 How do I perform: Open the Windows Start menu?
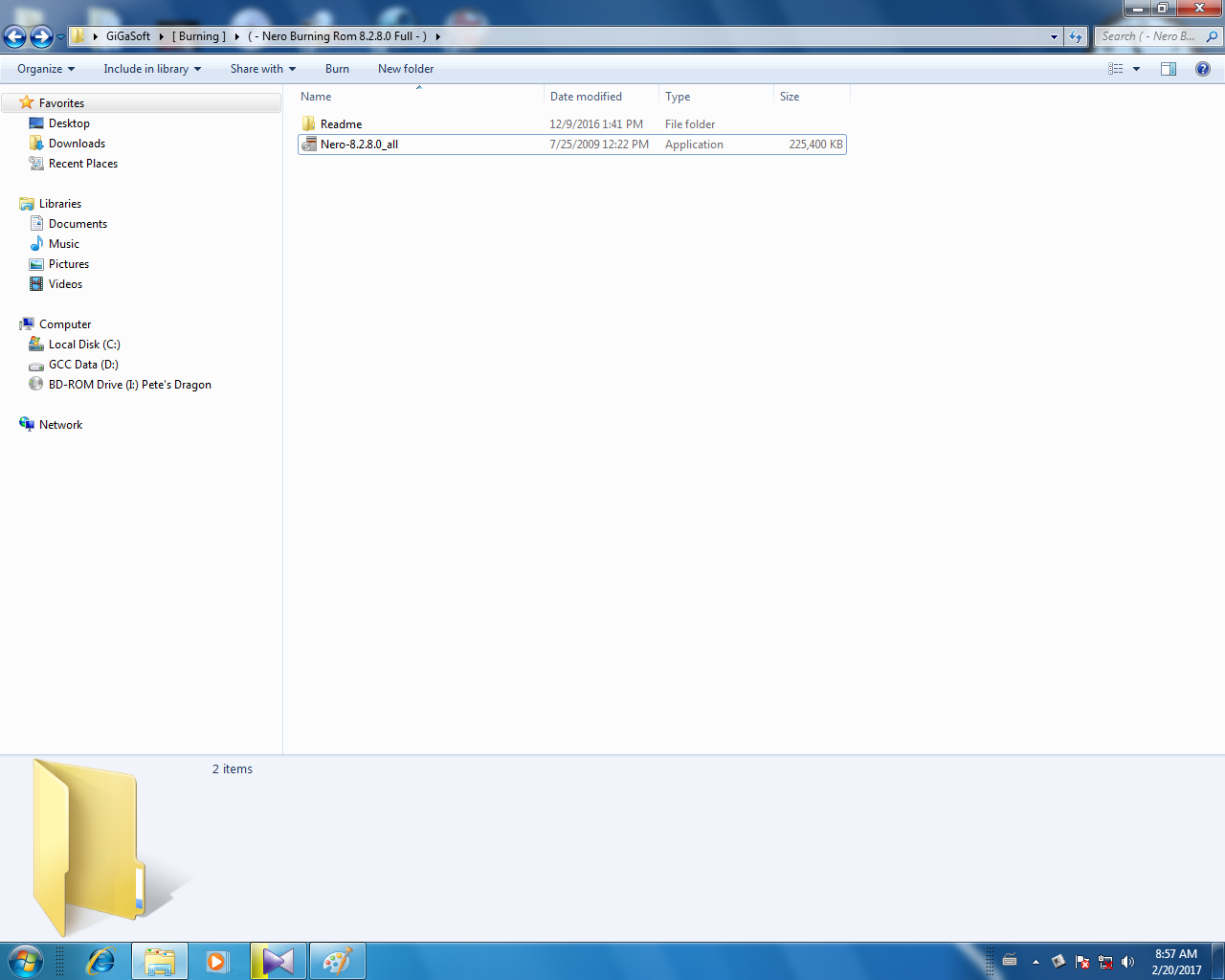(25, 961)
